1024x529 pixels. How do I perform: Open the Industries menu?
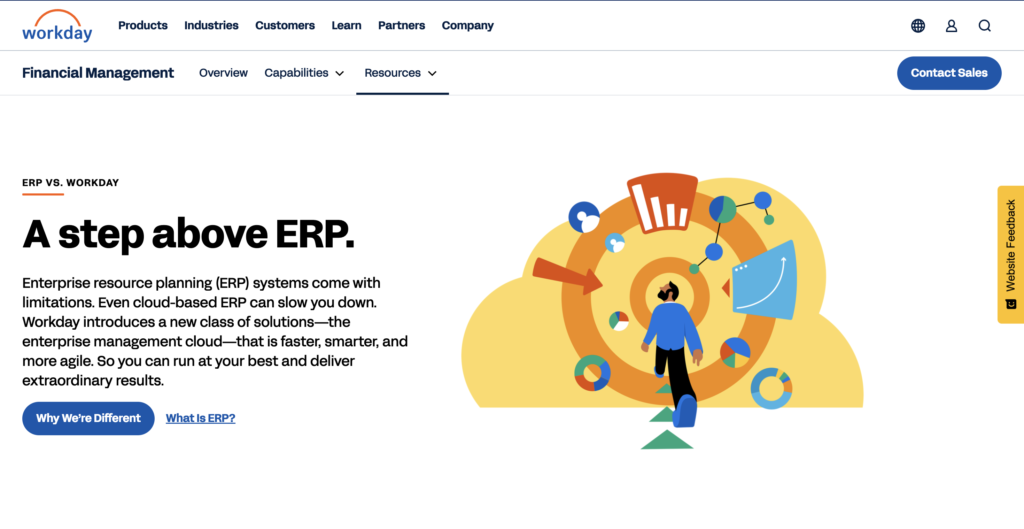click(x=211, y=25)
